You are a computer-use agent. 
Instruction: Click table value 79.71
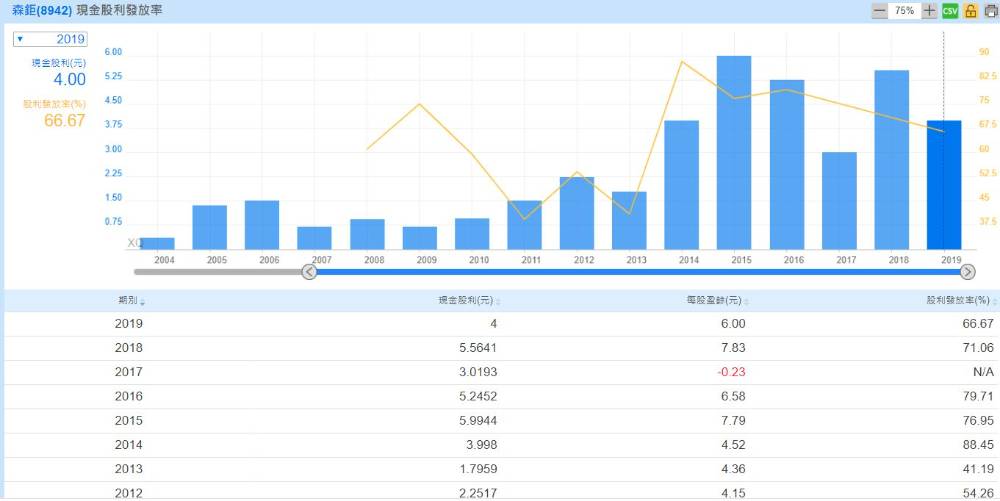coord(978,396)
